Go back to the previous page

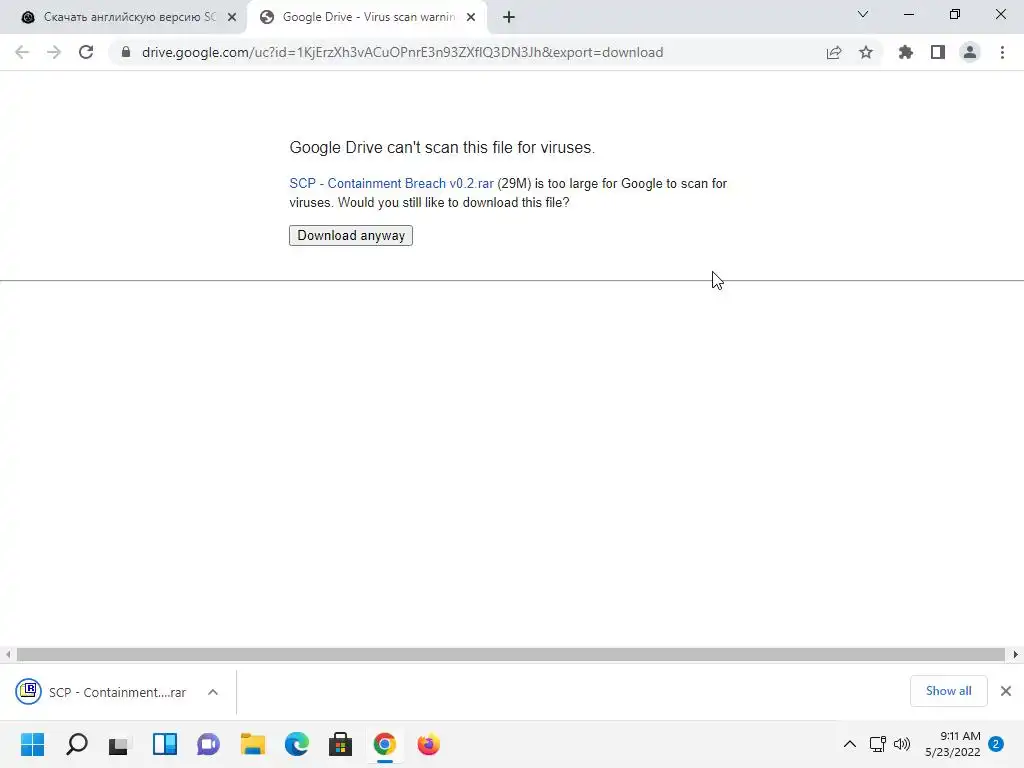(22, 52)
